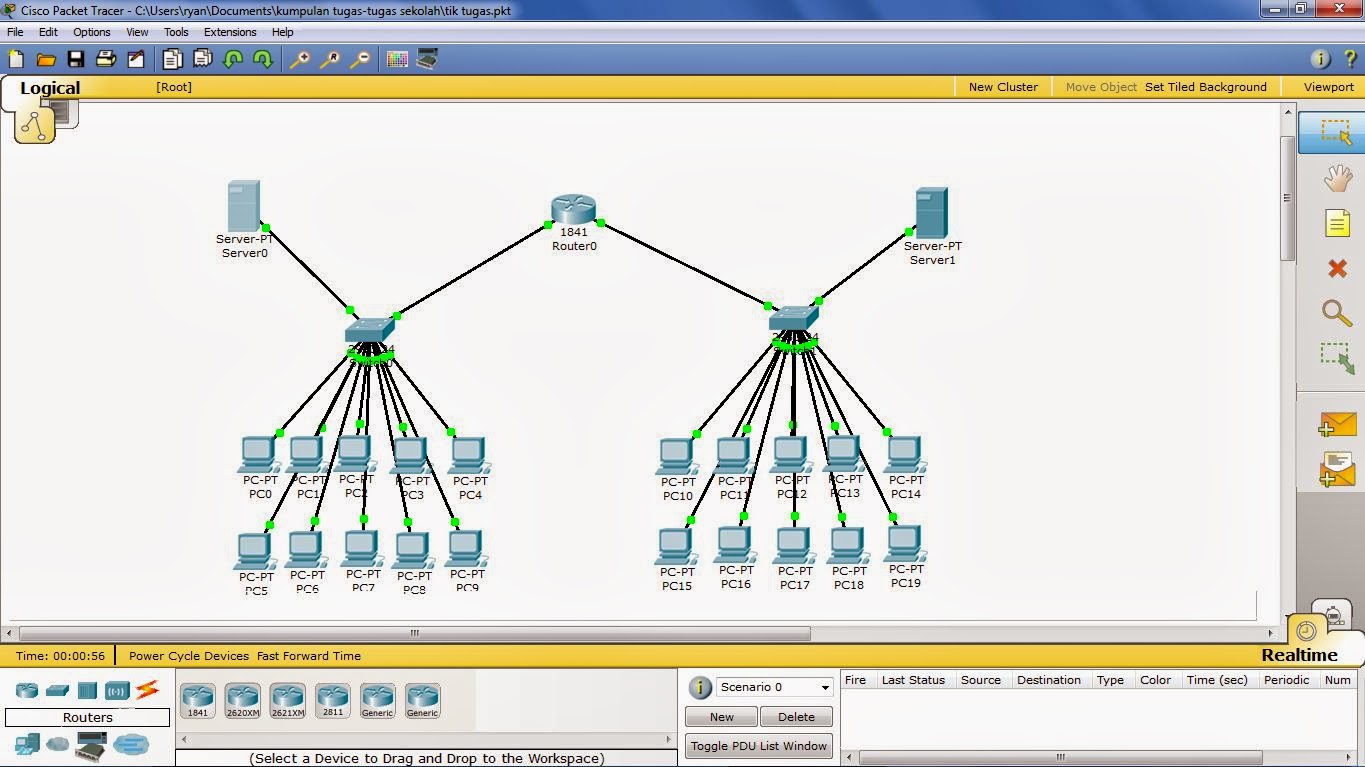
Task: Pick the 2621XM router model
Action: 287,701
